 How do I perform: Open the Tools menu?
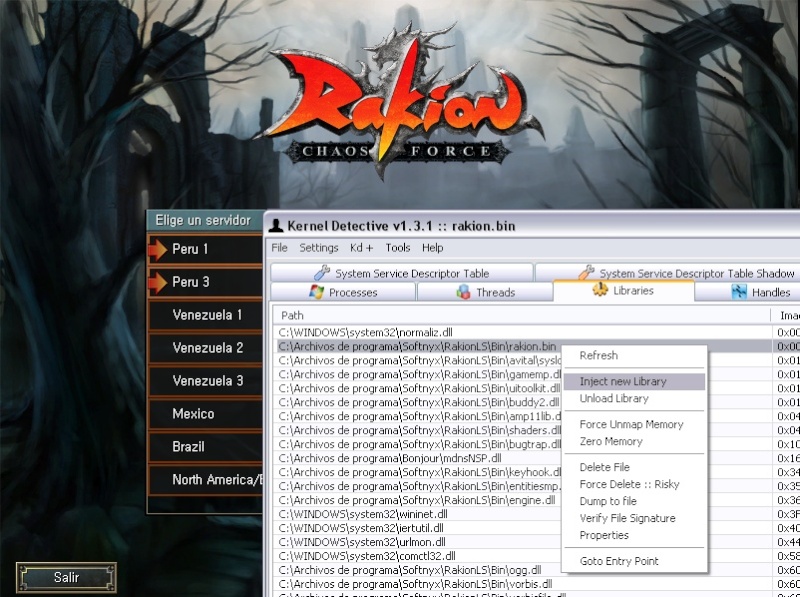[397, 247]
